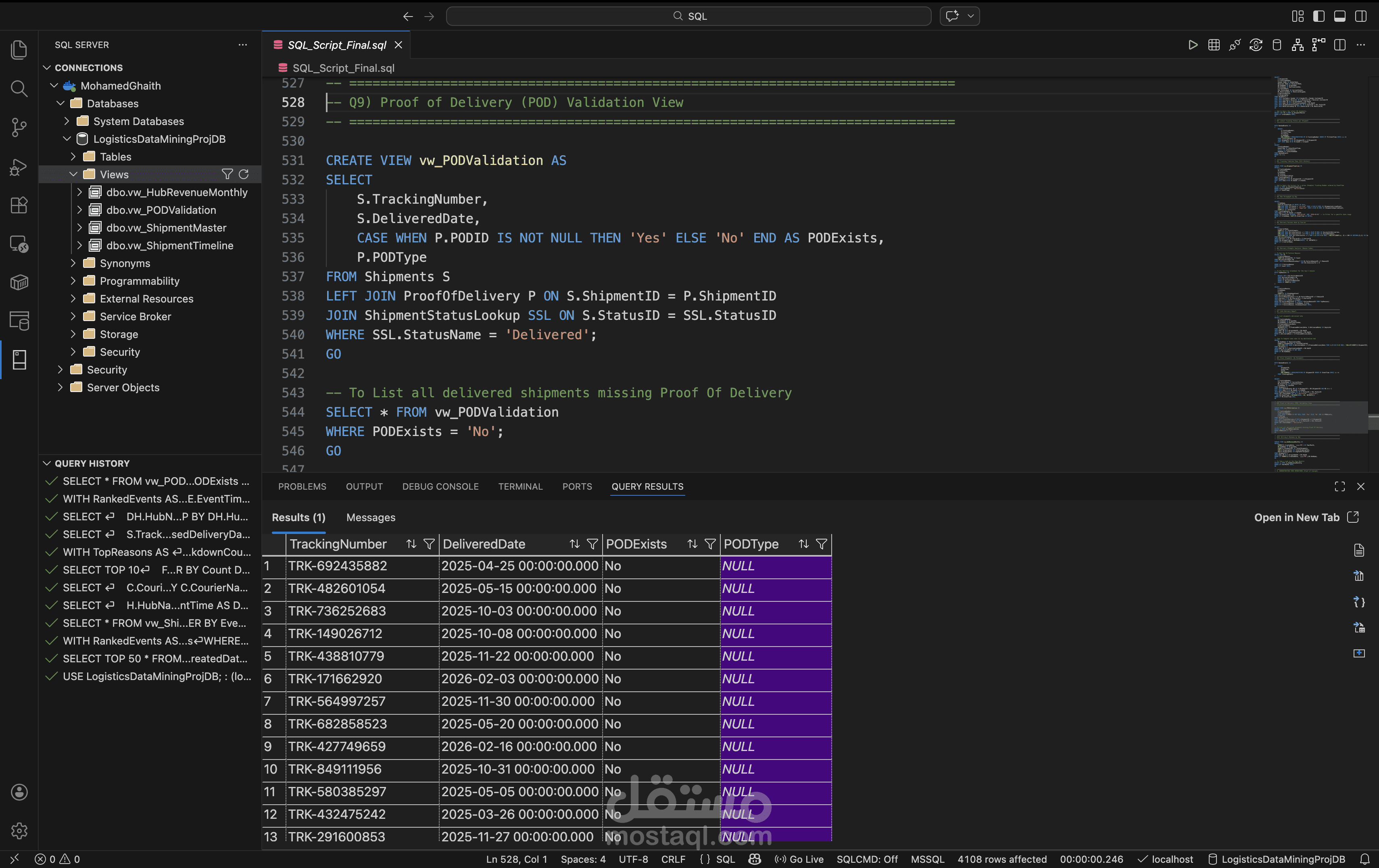
Task: Disconnect using the plug icon
Action: (x=1235, y=45)
